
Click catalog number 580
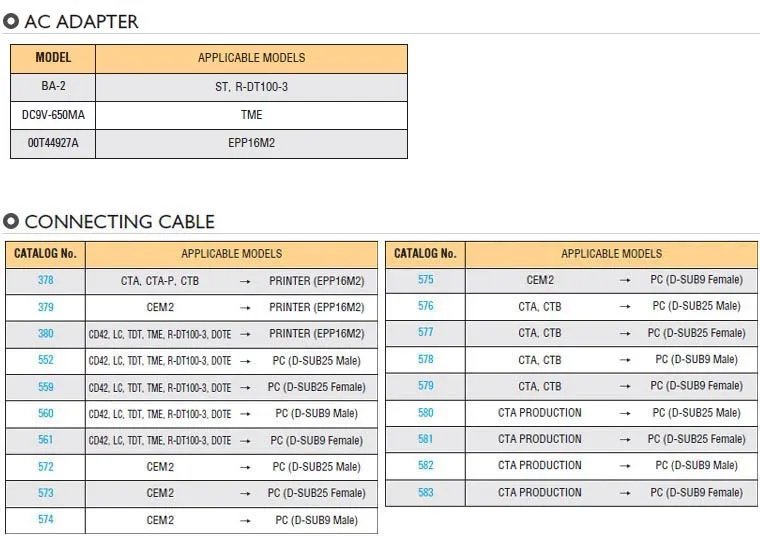426,412
